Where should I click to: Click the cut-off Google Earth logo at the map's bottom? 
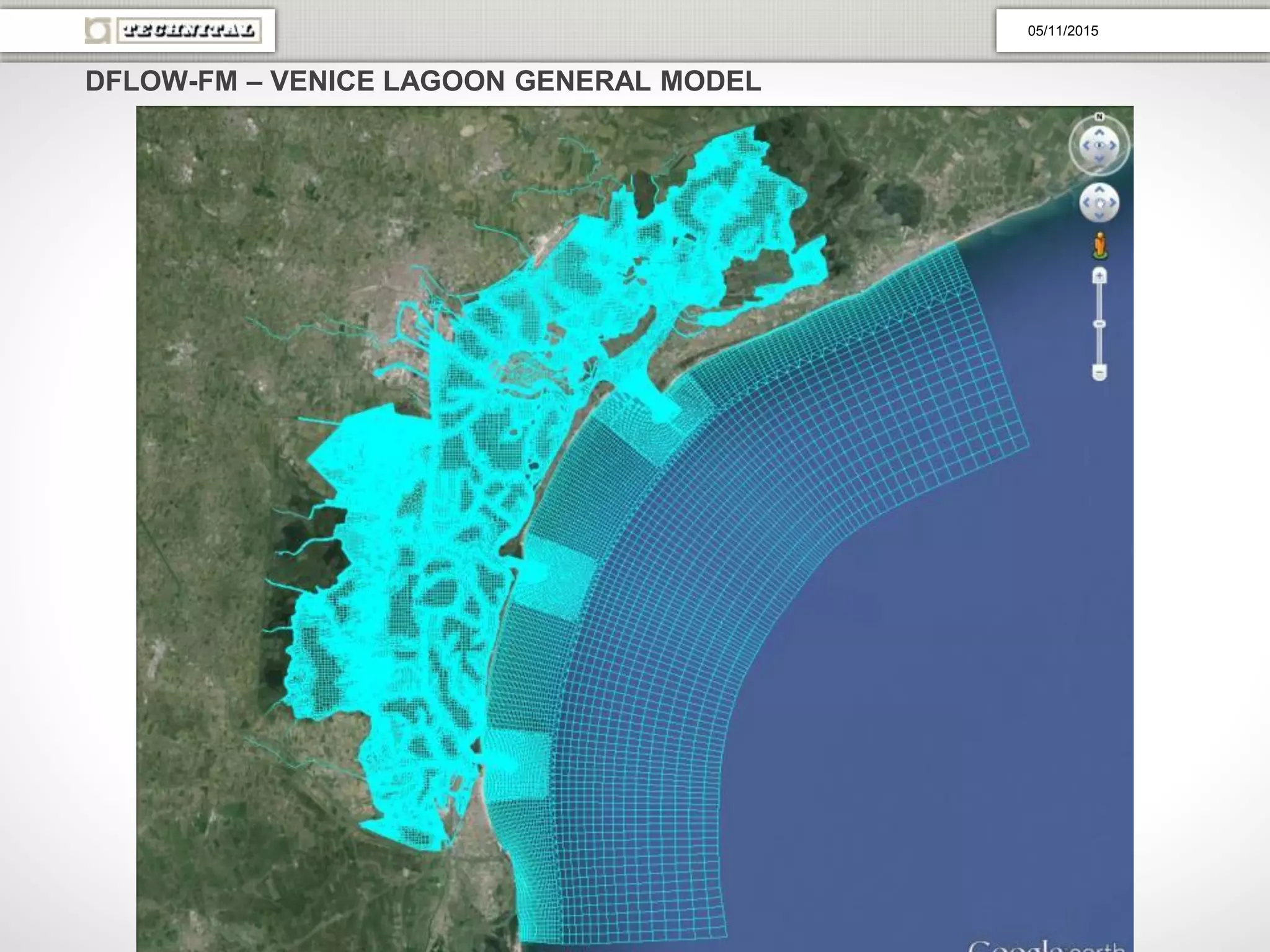pos(1047,945)
